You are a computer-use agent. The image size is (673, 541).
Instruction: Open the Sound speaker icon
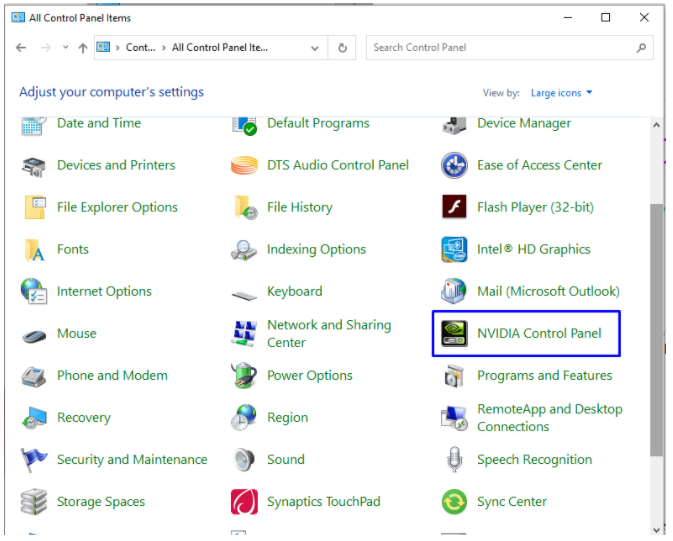pos(244,460)
